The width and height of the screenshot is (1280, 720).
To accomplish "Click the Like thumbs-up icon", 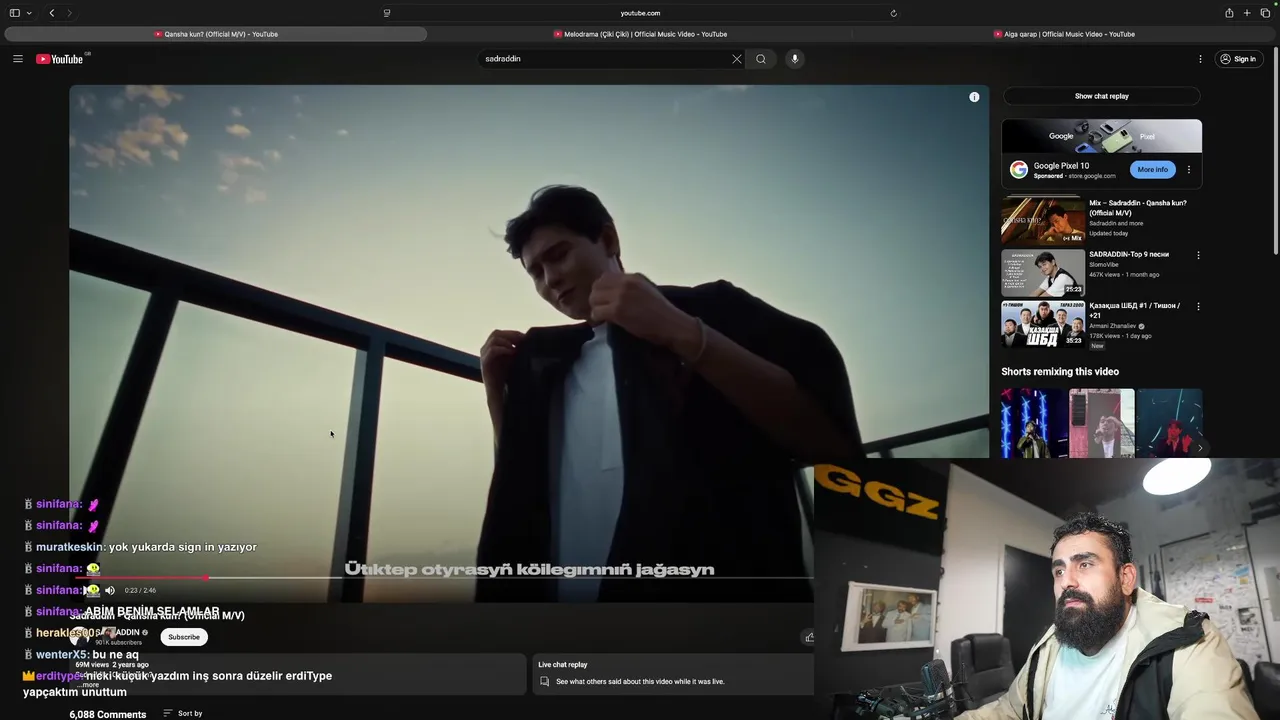I will pos(808,637).
